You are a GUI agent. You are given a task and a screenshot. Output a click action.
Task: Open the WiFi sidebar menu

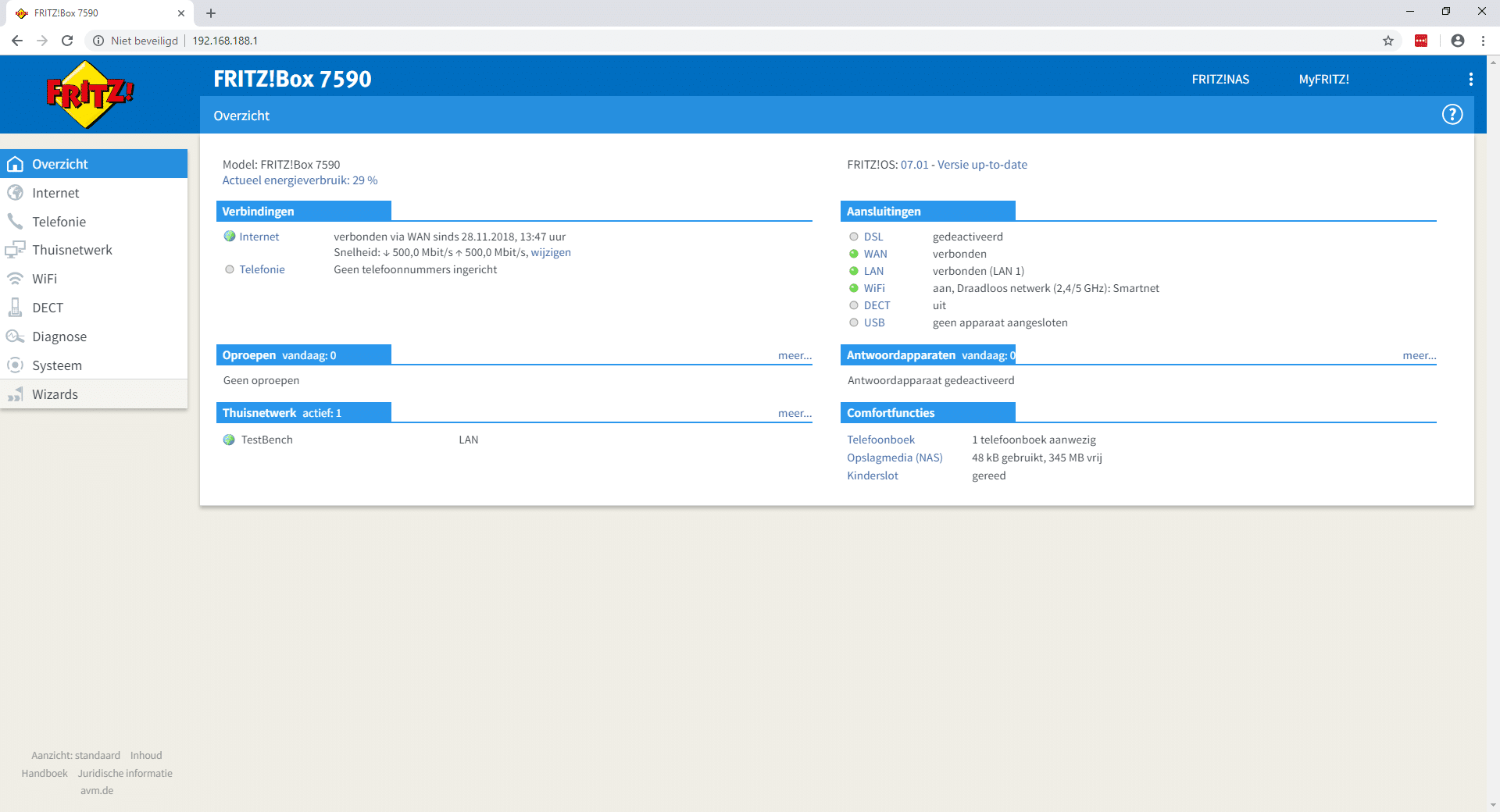94,279
